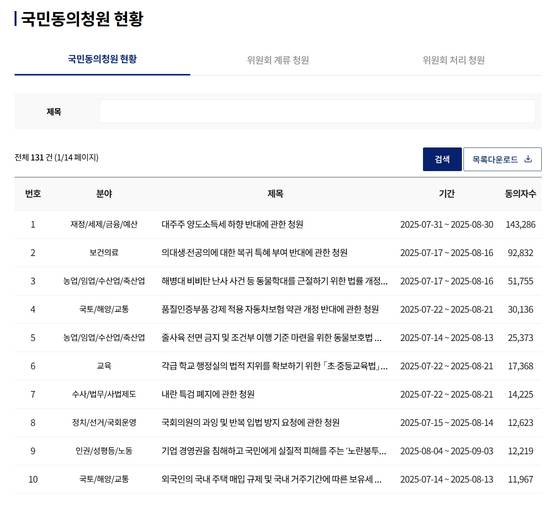The height and width of the screenshot is (505, 559).
Task: Click the download icon in 목록다운로드 button
Action: (528, 159)
